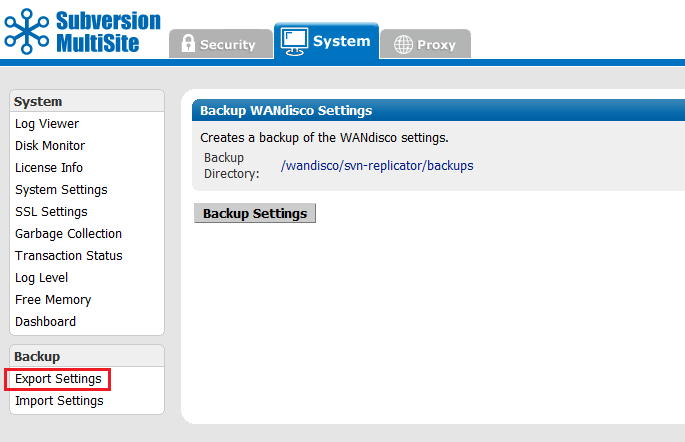
Task: Open SSL Settings
Action: pyautogui.click(x=51, y=212)
